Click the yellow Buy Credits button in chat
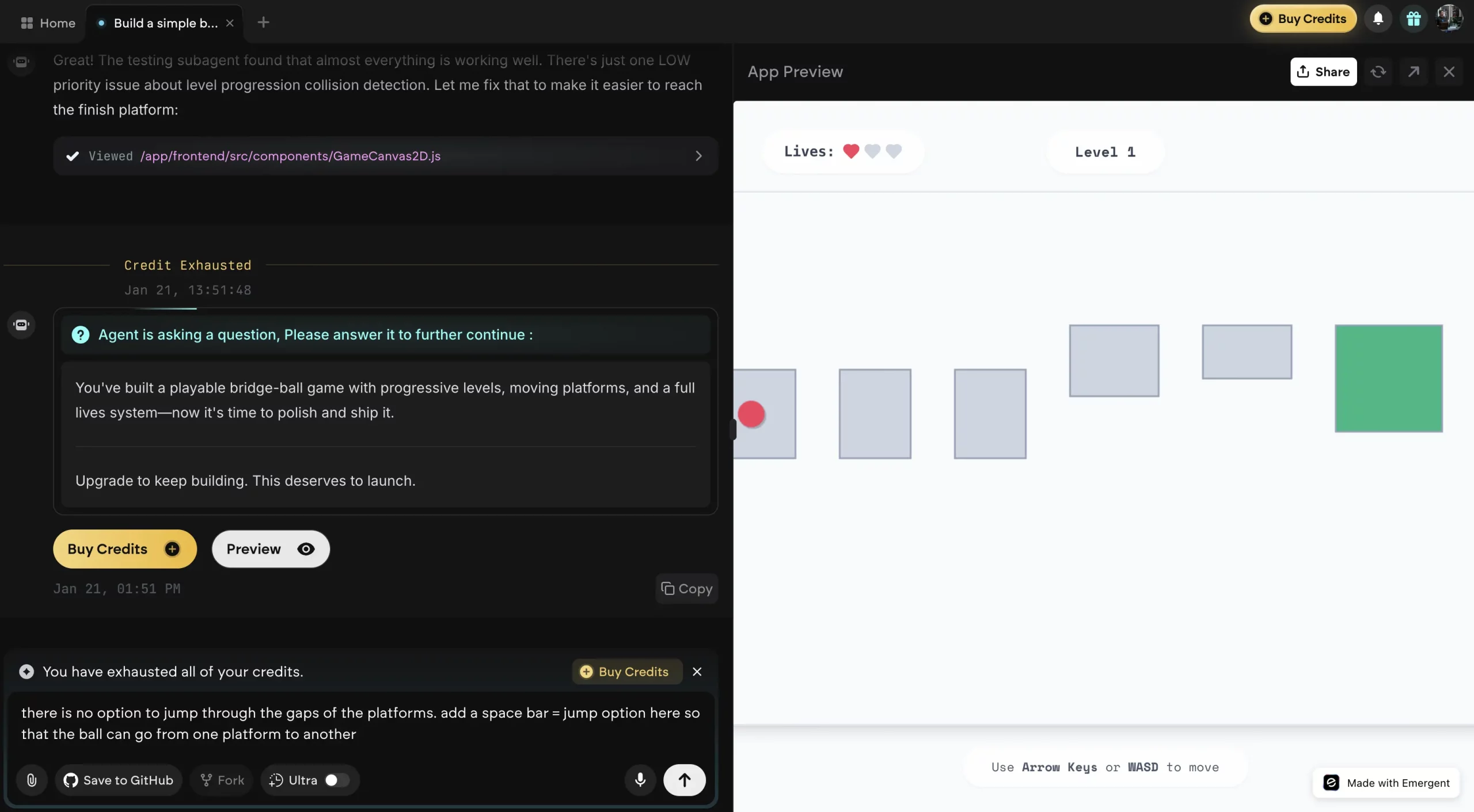This screenshot has height=812, width=1474. click(124, 549)
